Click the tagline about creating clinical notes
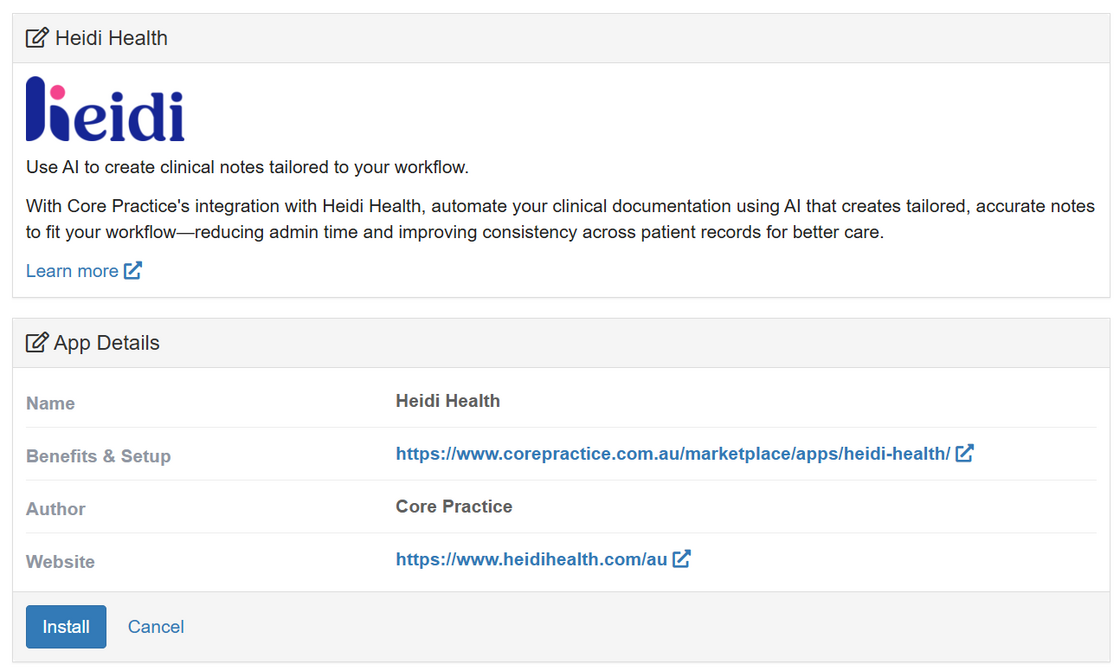This screenshot has width=1120, height=671. pos(247,167)
